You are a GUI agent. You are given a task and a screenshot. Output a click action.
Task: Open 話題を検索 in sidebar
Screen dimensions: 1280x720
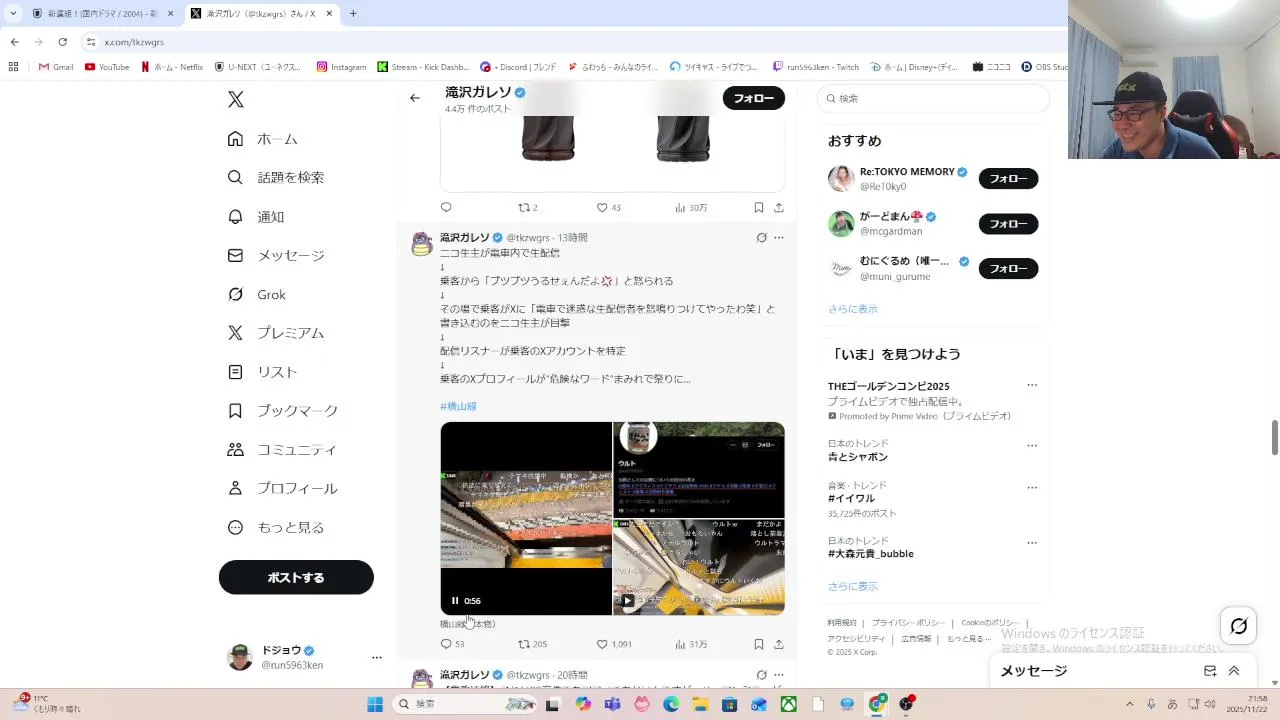pyautogui.click(x=275, y=177)
